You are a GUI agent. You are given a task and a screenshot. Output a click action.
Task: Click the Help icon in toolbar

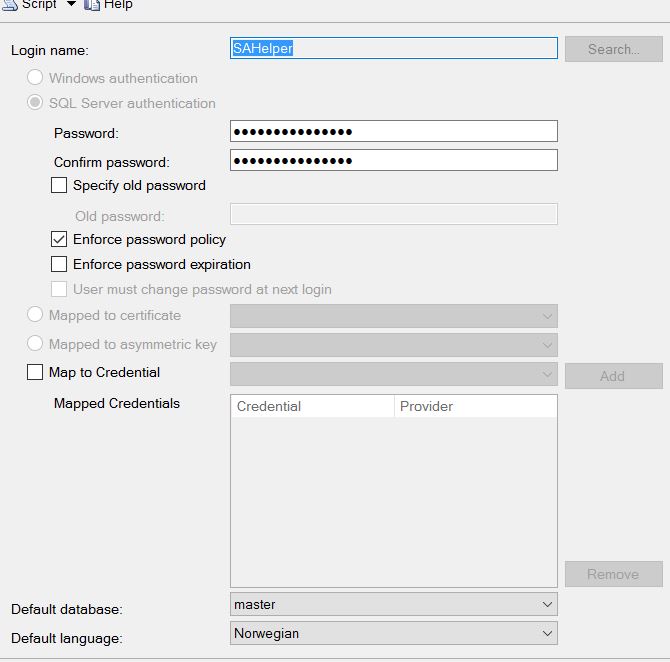point(92,4)
